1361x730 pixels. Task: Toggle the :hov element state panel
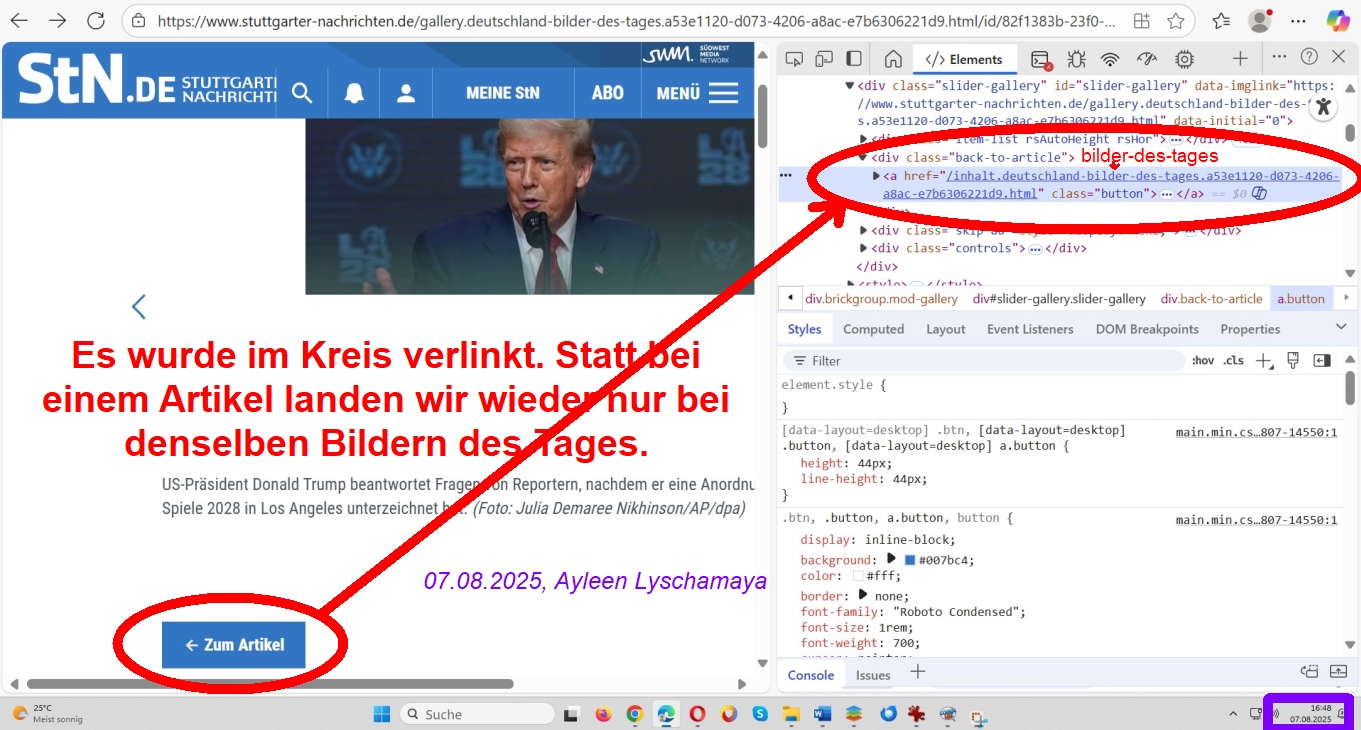click(x=1202, y=361)
